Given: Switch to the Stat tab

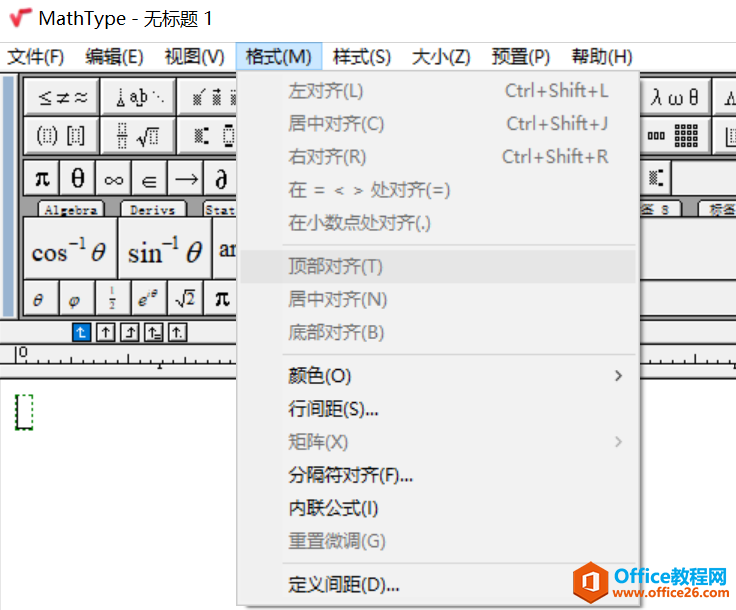Looking at the screenshot, I should click(220, 209).
